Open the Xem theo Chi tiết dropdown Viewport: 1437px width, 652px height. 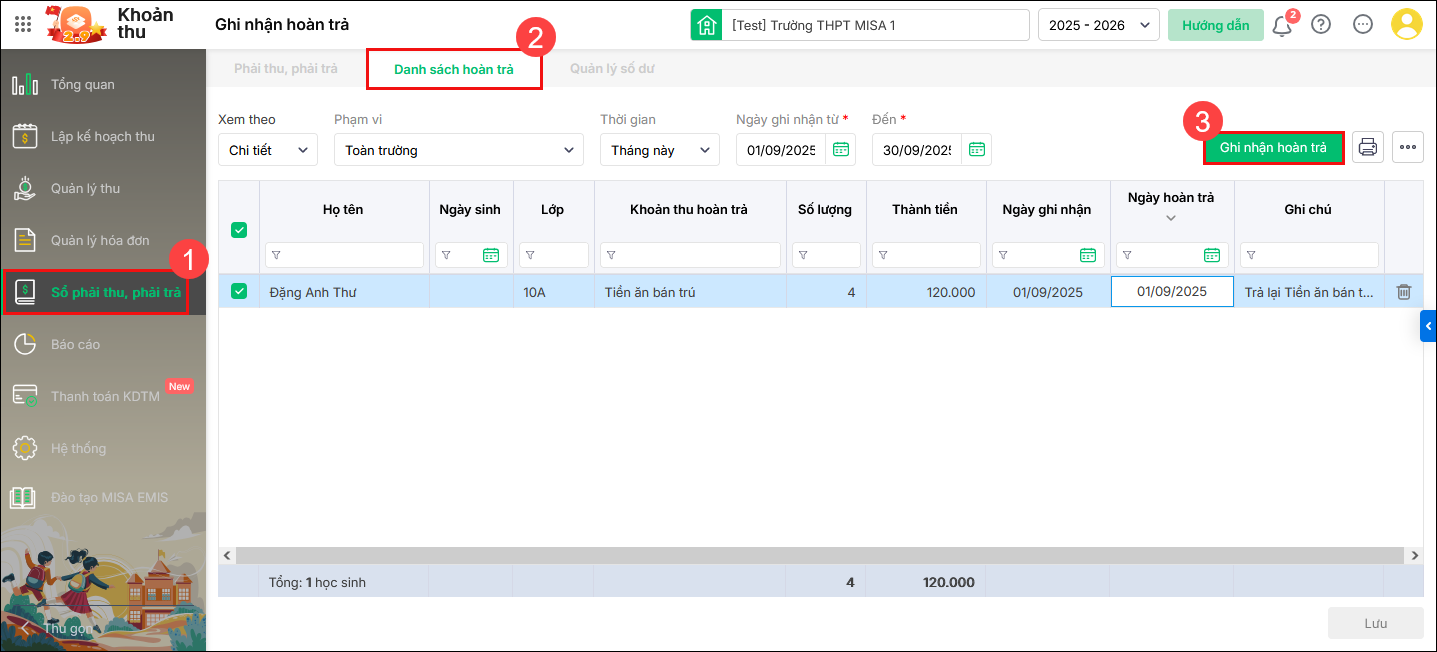(268, 150)
